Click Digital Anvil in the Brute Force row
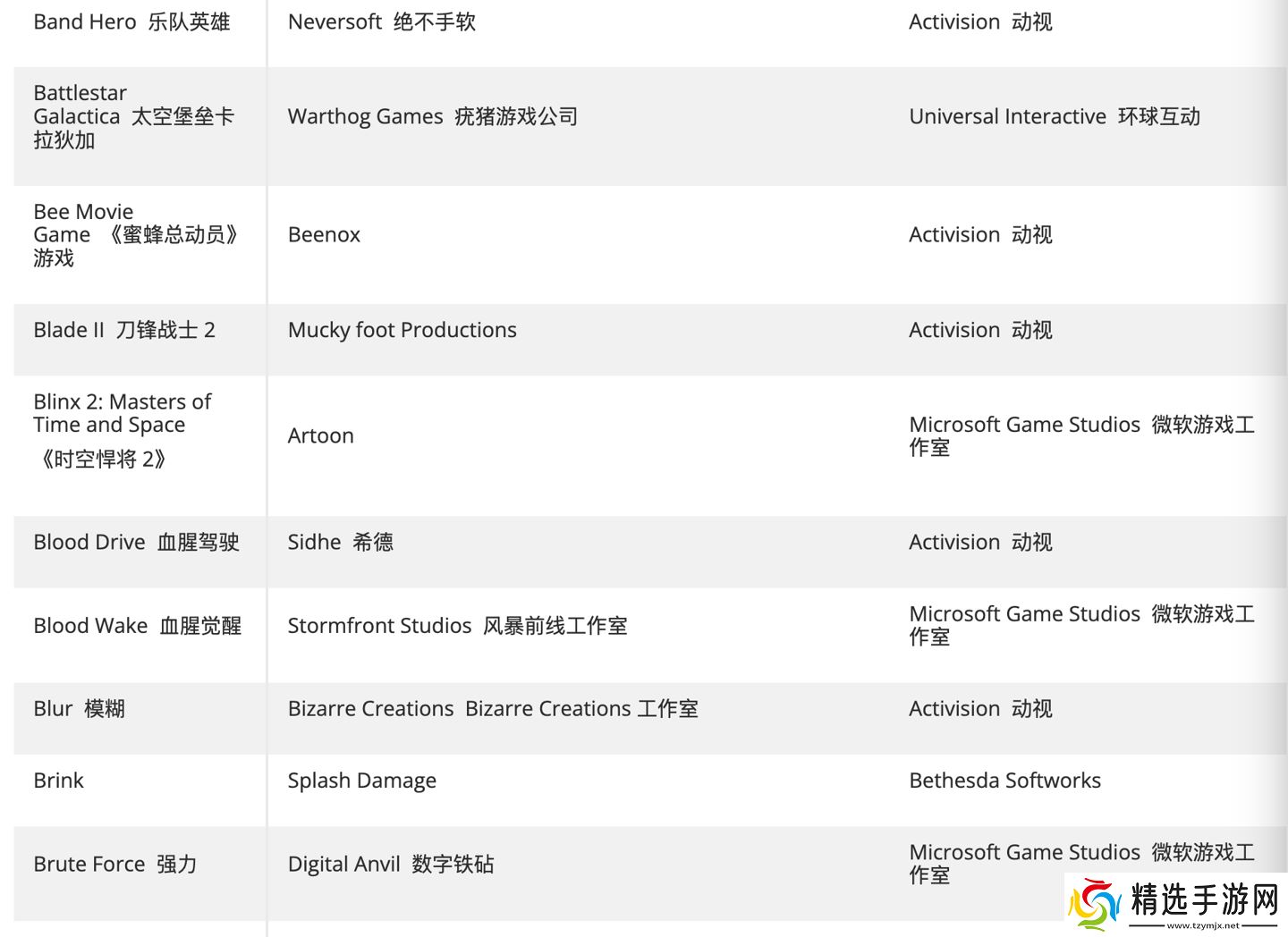Screen dimensions: 1288x937 pos(390,865)
